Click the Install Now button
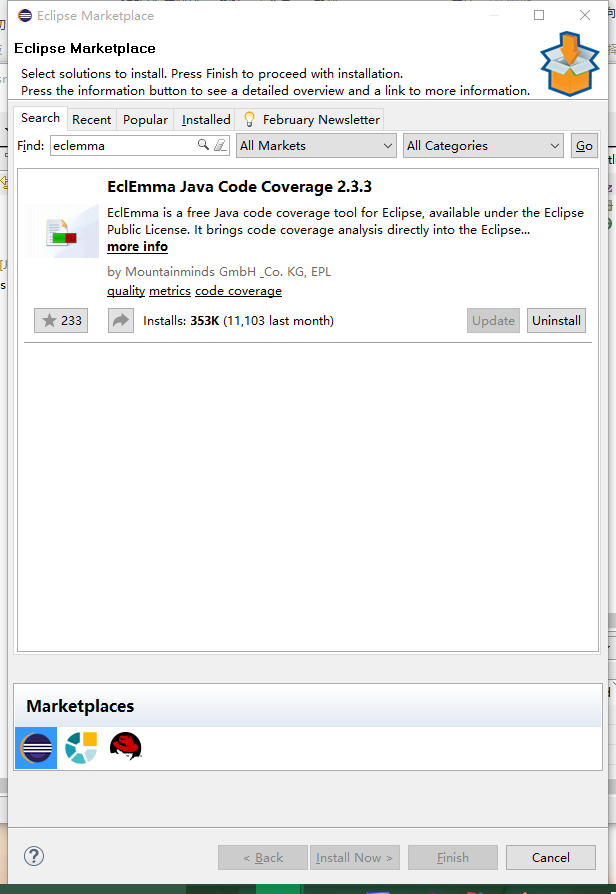This screenshot has height=894, width=616. [354, 858]
